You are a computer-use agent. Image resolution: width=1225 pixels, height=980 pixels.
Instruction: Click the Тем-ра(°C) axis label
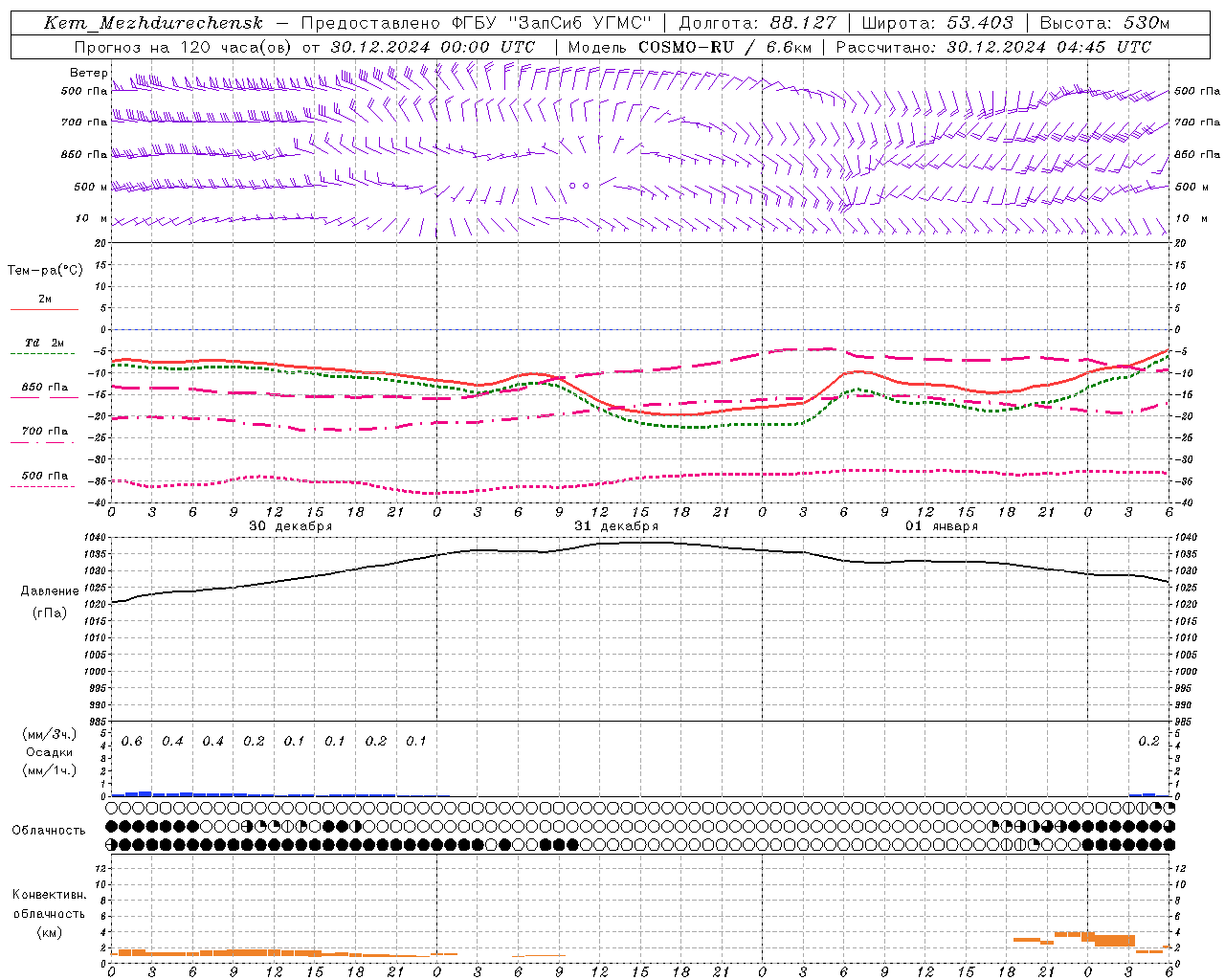pyautogui.click(x=45, y=271)
